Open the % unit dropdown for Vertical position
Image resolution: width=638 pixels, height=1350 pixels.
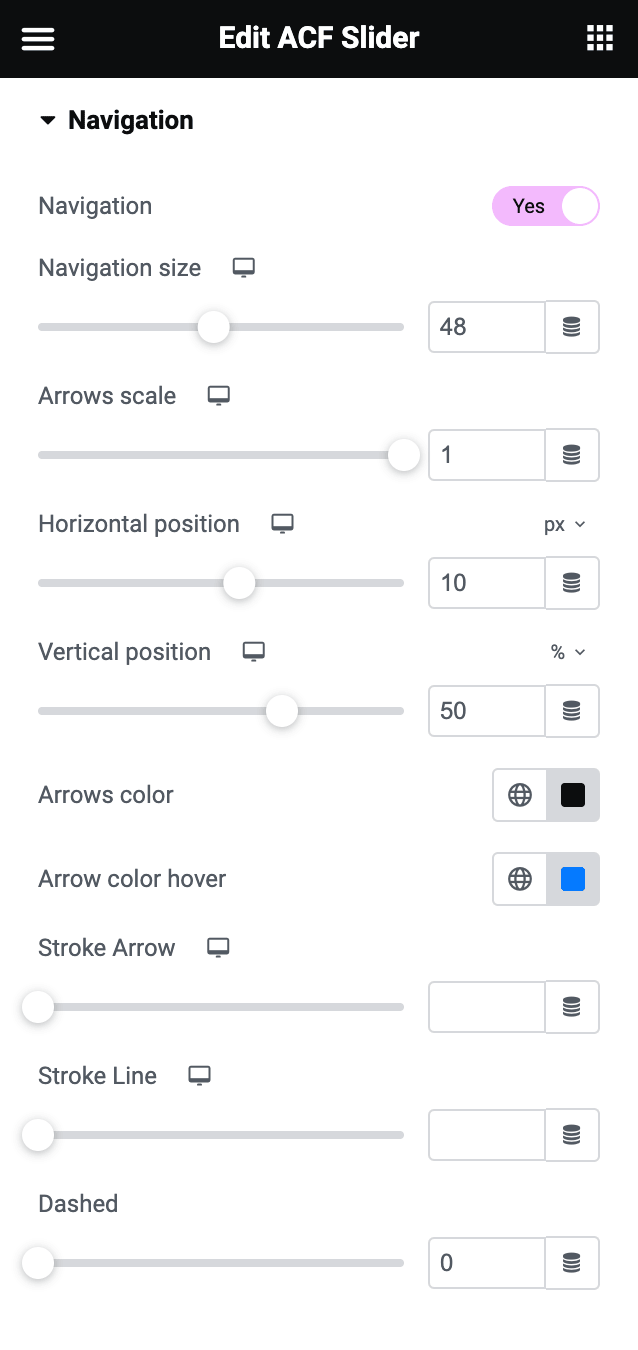coord(568,652)
